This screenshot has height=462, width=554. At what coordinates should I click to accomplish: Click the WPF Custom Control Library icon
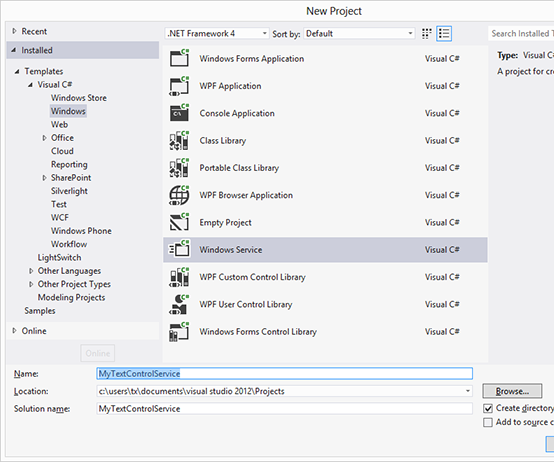click(179, 277)
